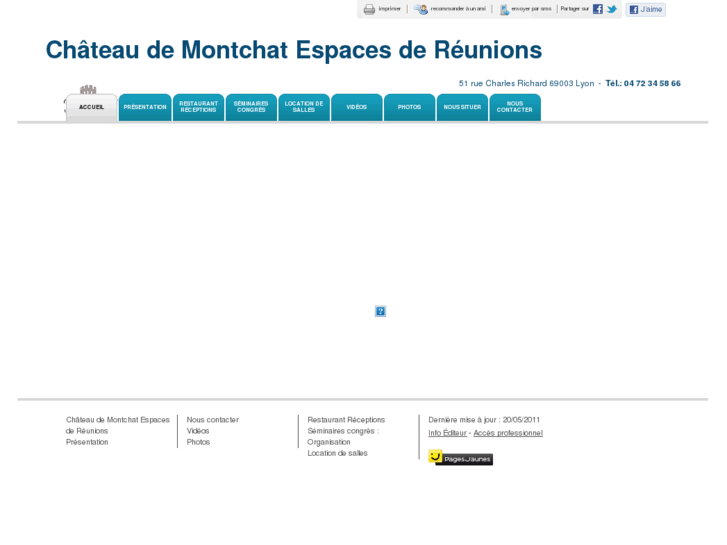This screenshot has height=545, width=727.
Task: Open the Info Éditeur link
Action: (x=447, y=433)
